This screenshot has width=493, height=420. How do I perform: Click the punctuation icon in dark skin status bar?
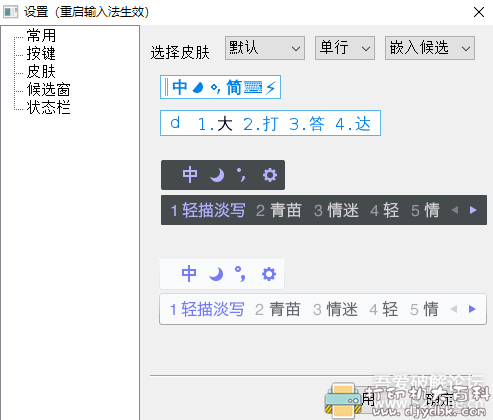pos(241,175)
